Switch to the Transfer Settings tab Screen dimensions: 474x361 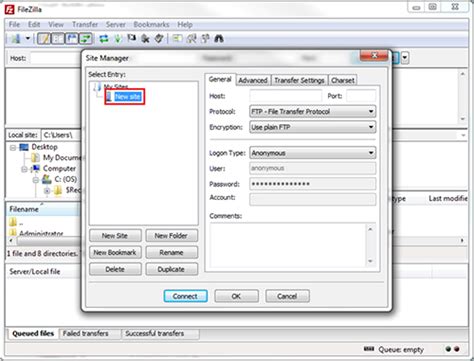(x=299, y=80)
